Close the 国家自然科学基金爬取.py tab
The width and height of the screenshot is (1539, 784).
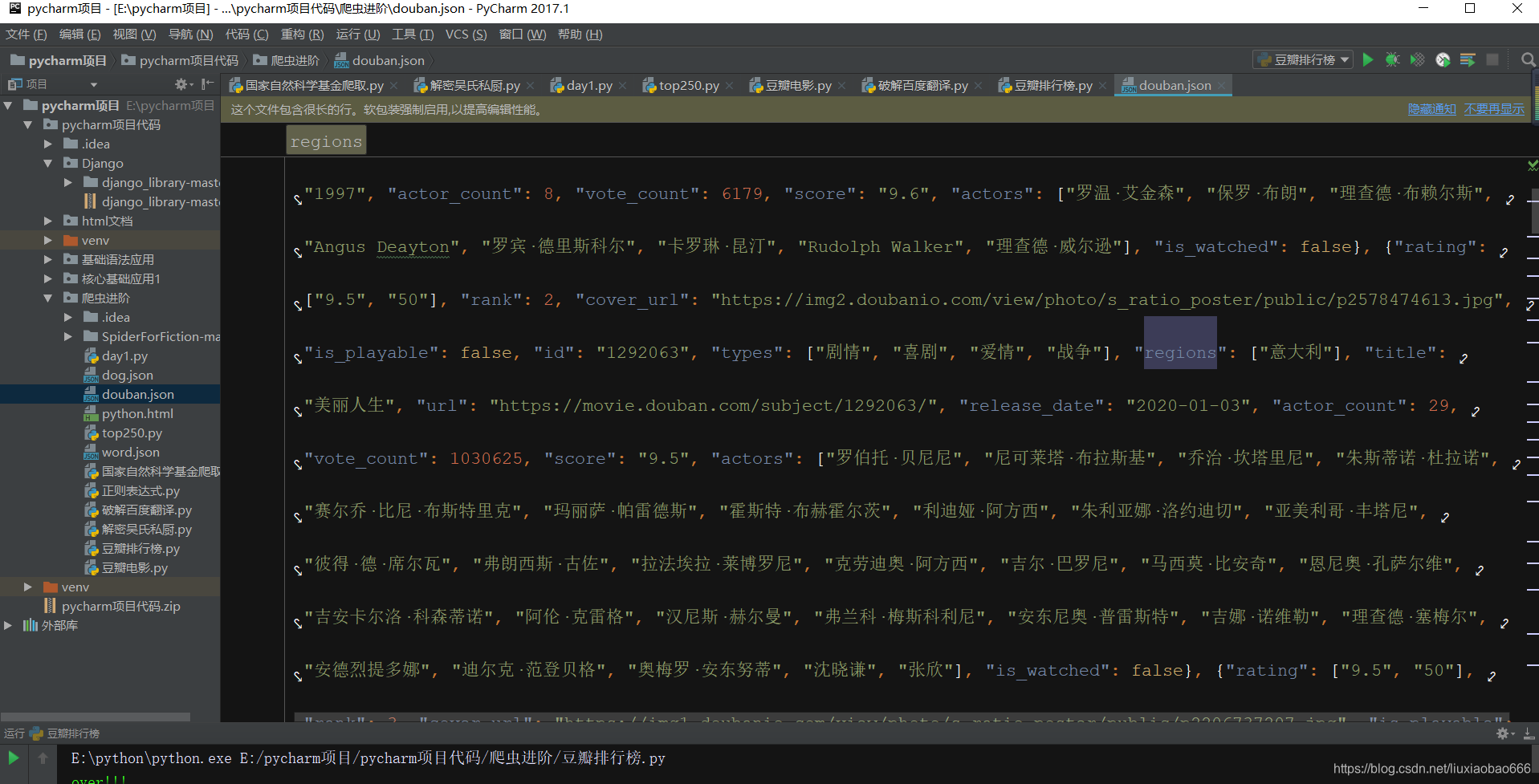coord(394,86)
